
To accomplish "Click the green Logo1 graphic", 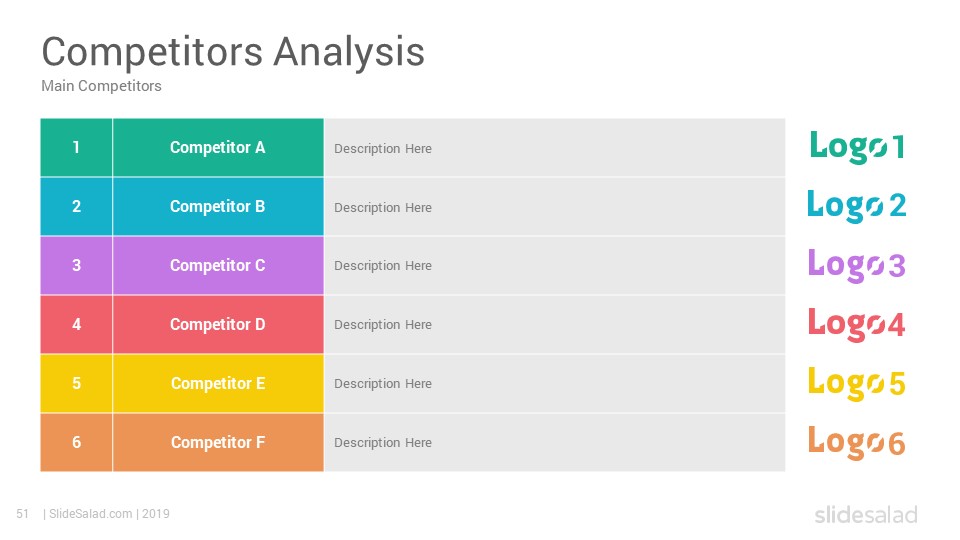I will click(857, 147).
